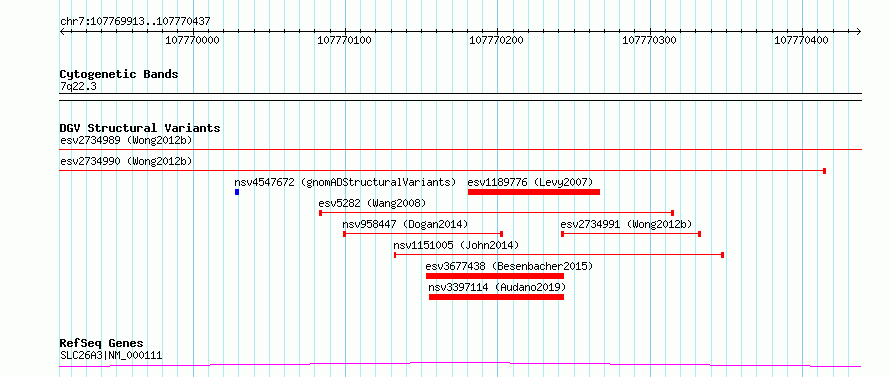
Task: Click the DGV Structural Variants track heading
Action: 140,128
